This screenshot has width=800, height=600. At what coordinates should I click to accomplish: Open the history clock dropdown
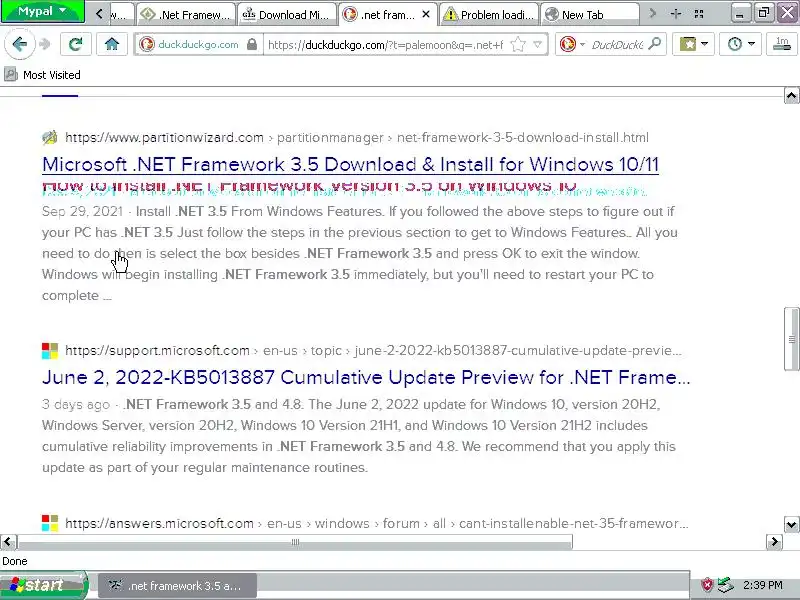click(740, 44)
